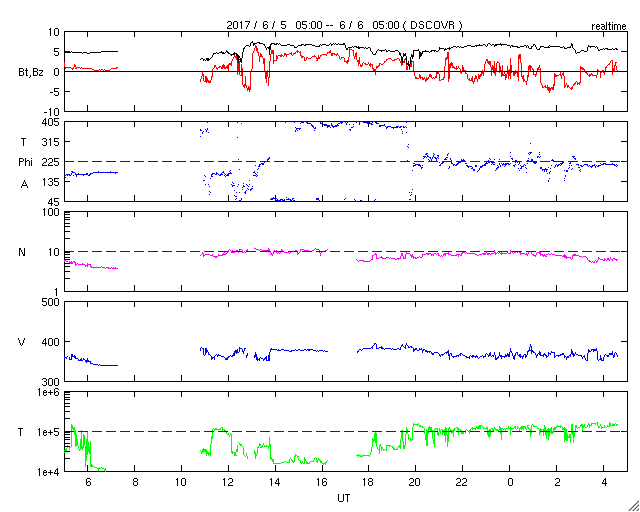Select the 'N' density axis label

22,252
